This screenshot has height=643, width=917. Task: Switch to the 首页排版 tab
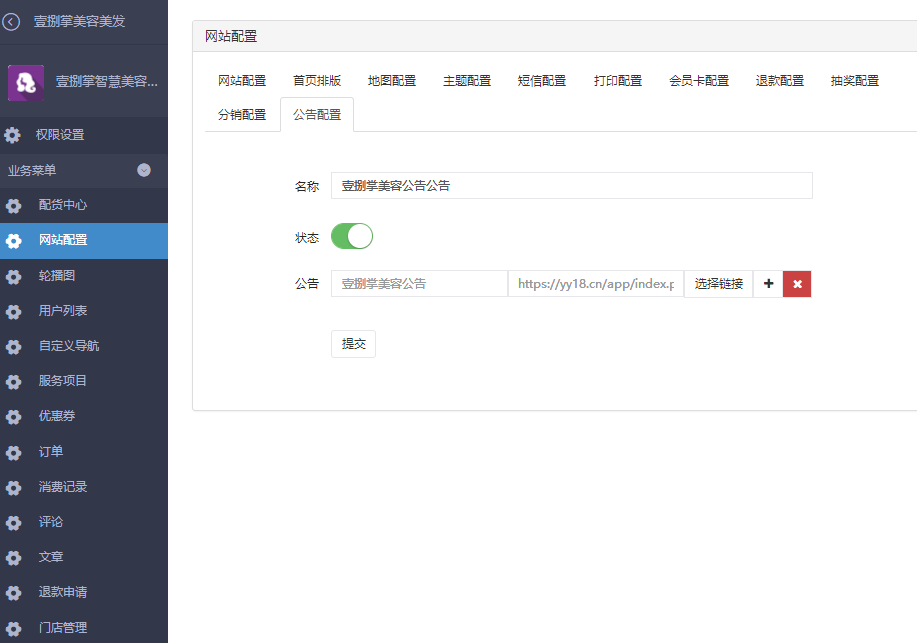[x=317, y=81]
